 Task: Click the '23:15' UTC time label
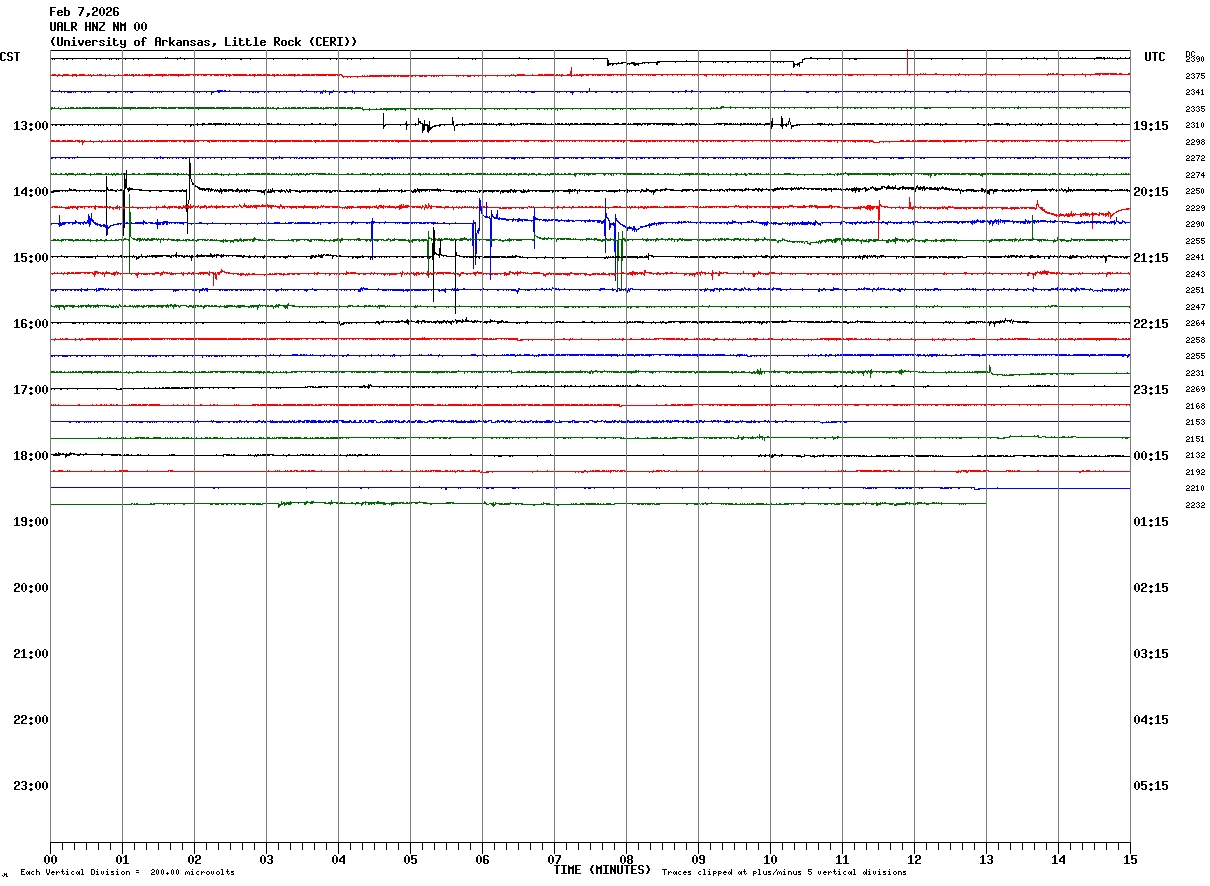[x=1151, y=390]
